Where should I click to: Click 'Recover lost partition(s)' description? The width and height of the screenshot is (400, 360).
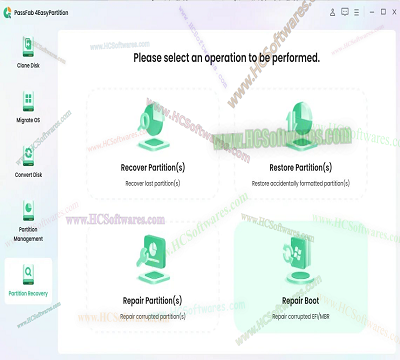tap(153, 183)
